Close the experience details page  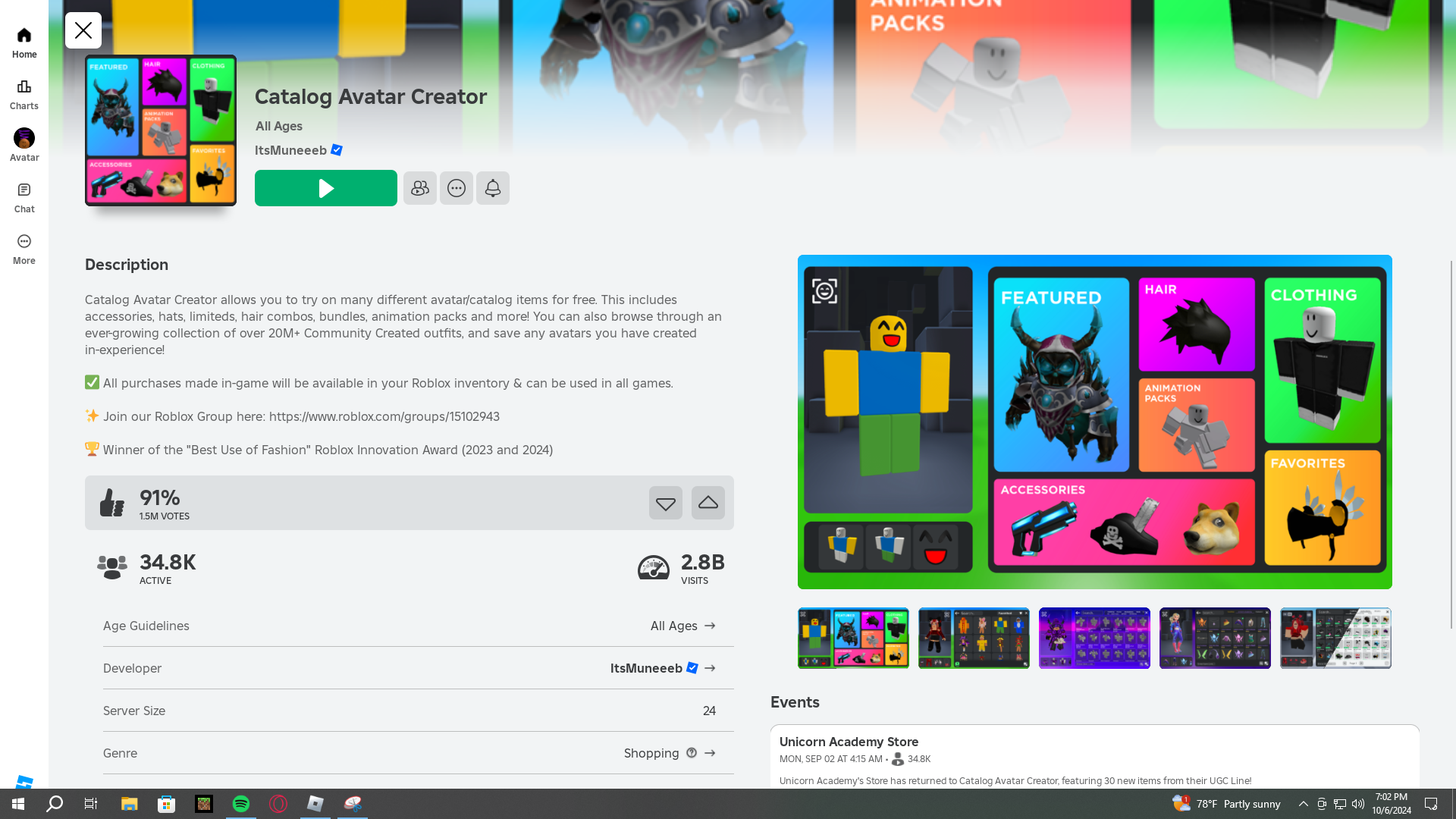(83, 30)
